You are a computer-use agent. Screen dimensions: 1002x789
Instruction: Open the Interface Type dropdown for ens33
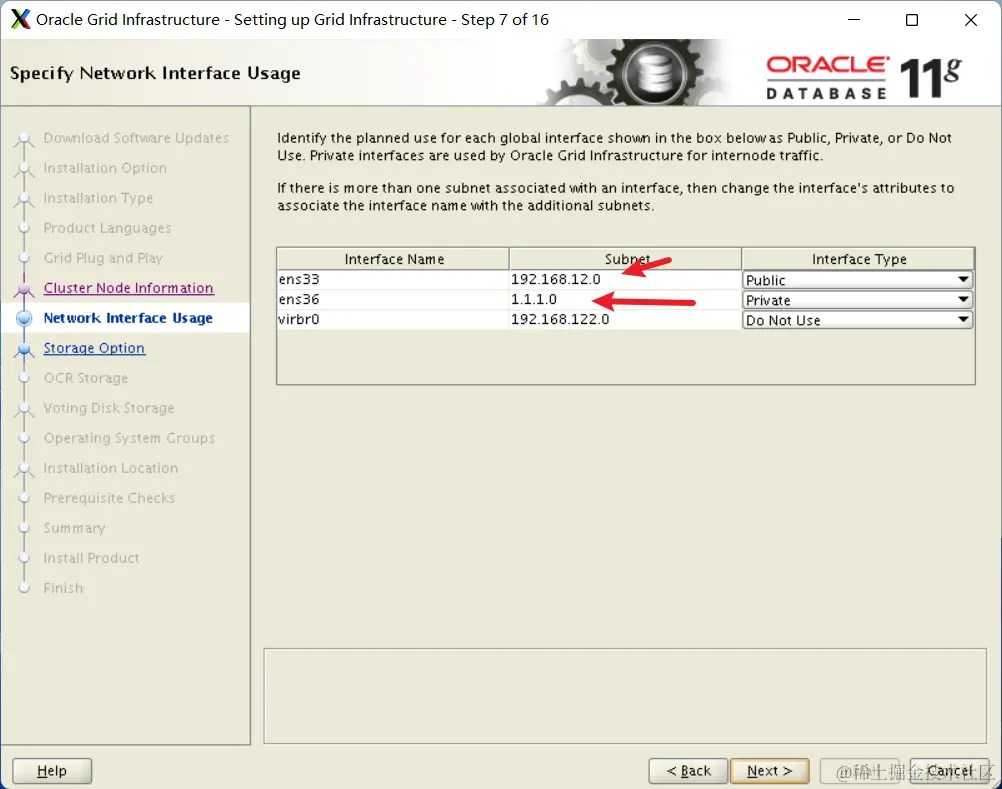tap(858, 280)
